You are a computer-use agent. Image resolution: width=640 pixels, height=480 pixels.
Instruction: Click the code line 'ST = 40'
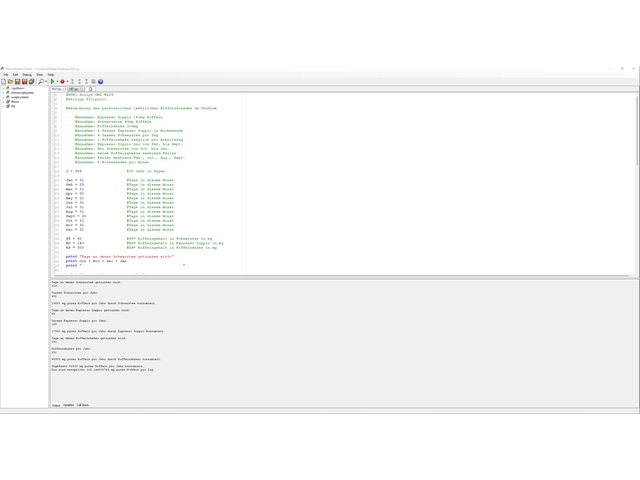74,239
